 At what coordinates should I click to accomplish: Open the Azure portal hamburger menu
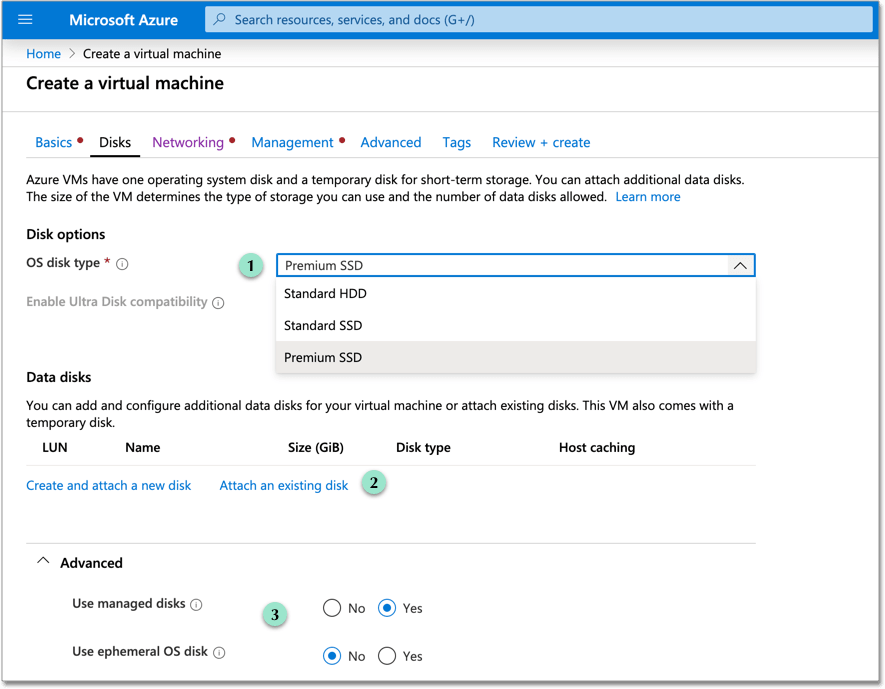25,19
